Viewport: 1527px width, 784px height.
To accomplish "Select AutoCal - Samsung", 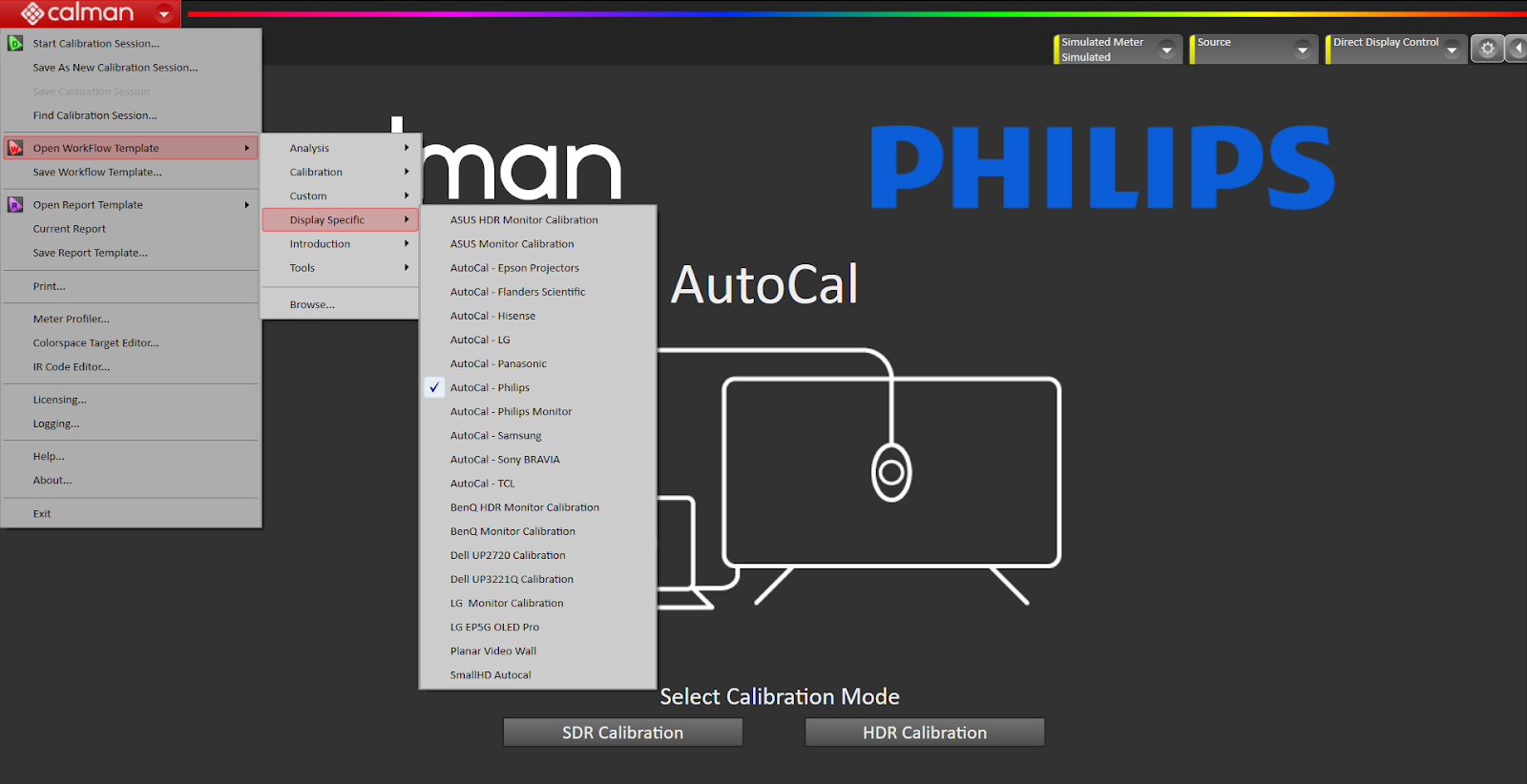I will (x=538, y=435).
